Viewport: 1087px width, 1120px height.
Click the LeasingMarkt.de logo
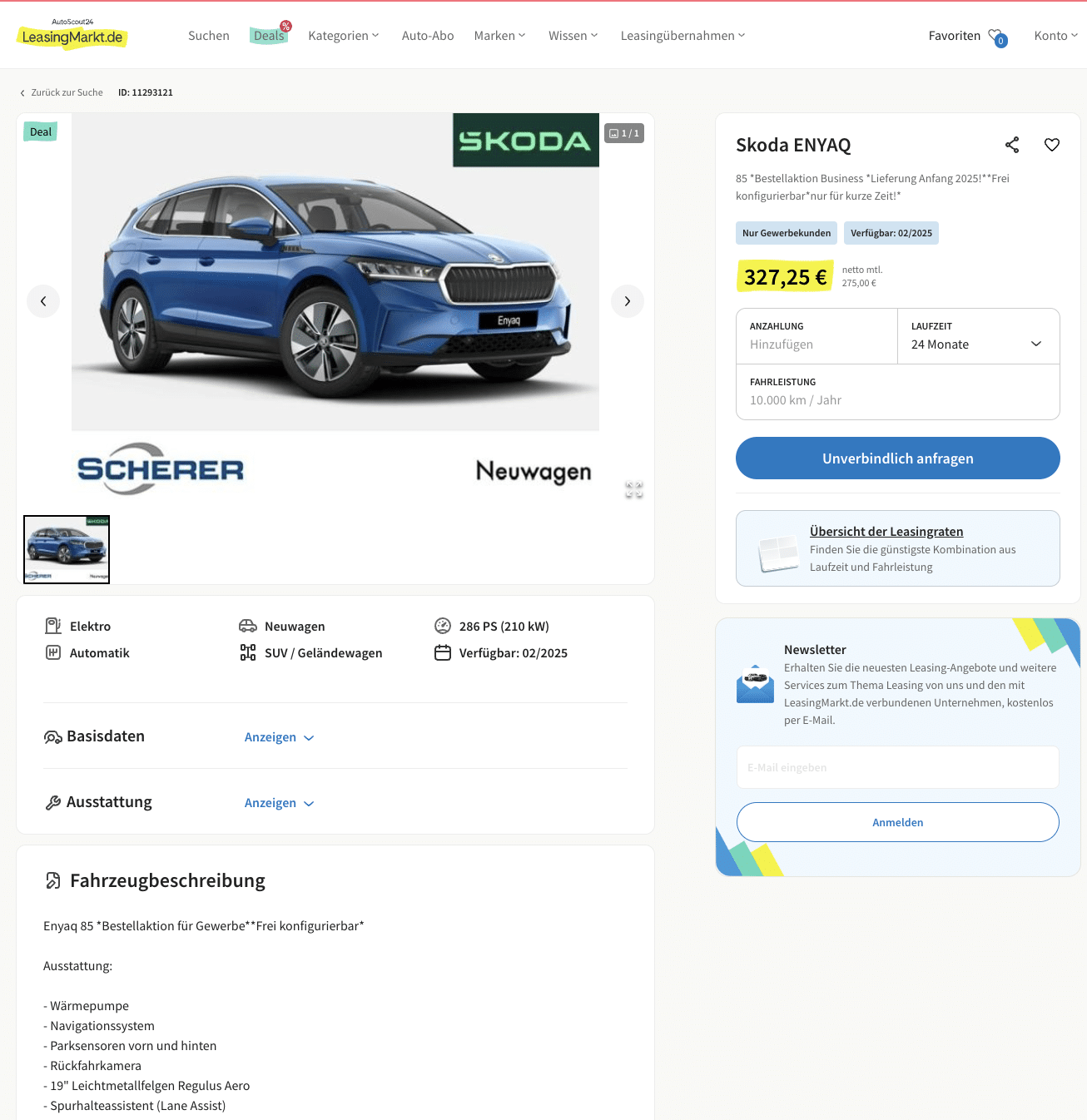click(x=72, y=35)
